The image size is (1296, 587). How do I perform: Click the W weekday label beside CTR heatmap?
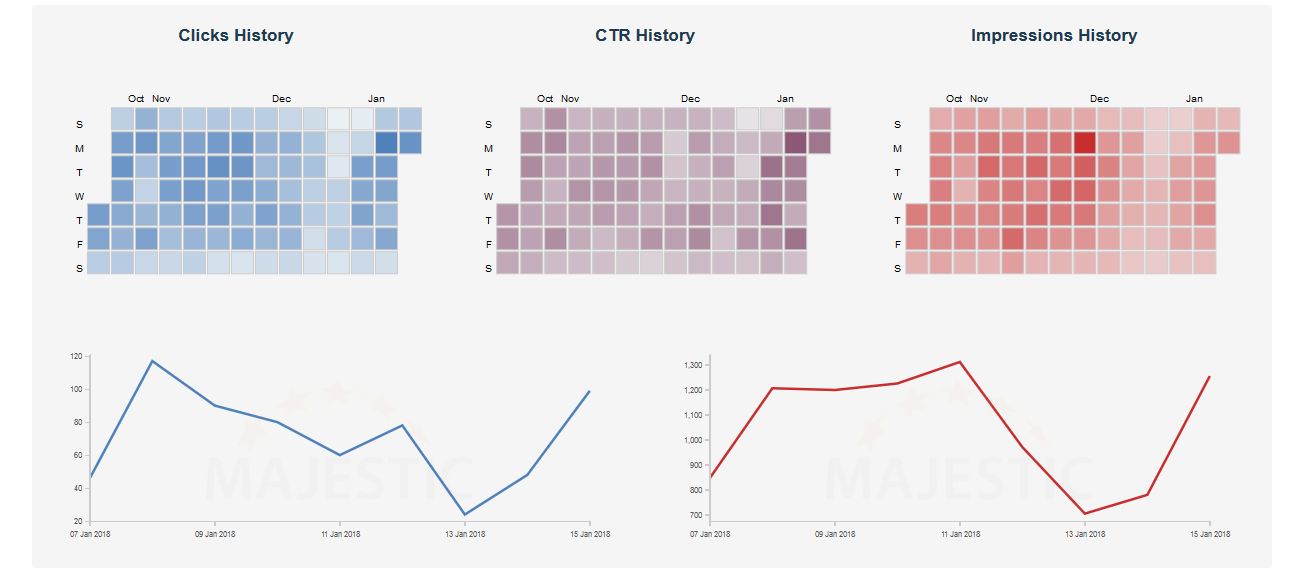(x=488, y=196)
